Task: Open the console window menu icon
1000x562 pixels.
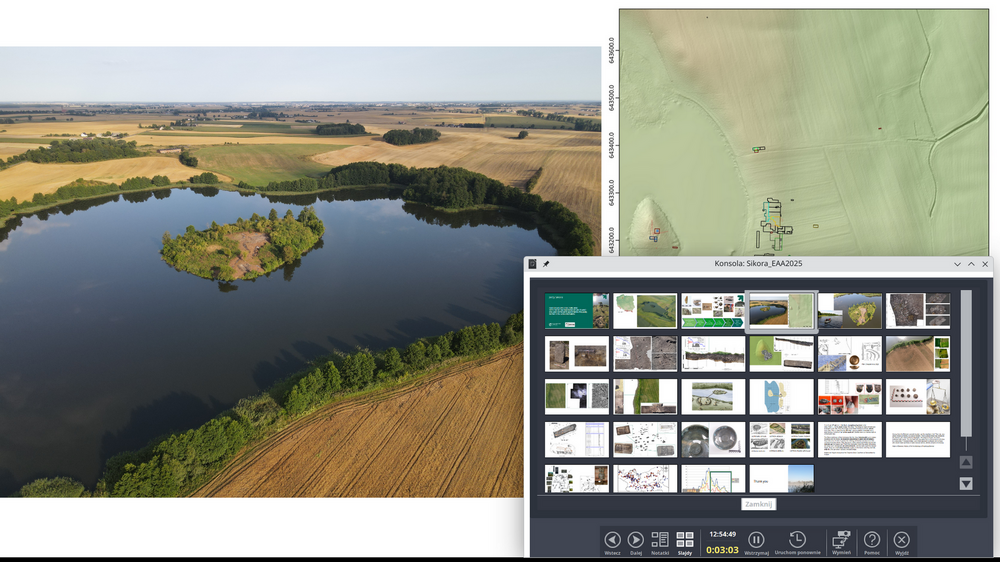Action: 533,264
